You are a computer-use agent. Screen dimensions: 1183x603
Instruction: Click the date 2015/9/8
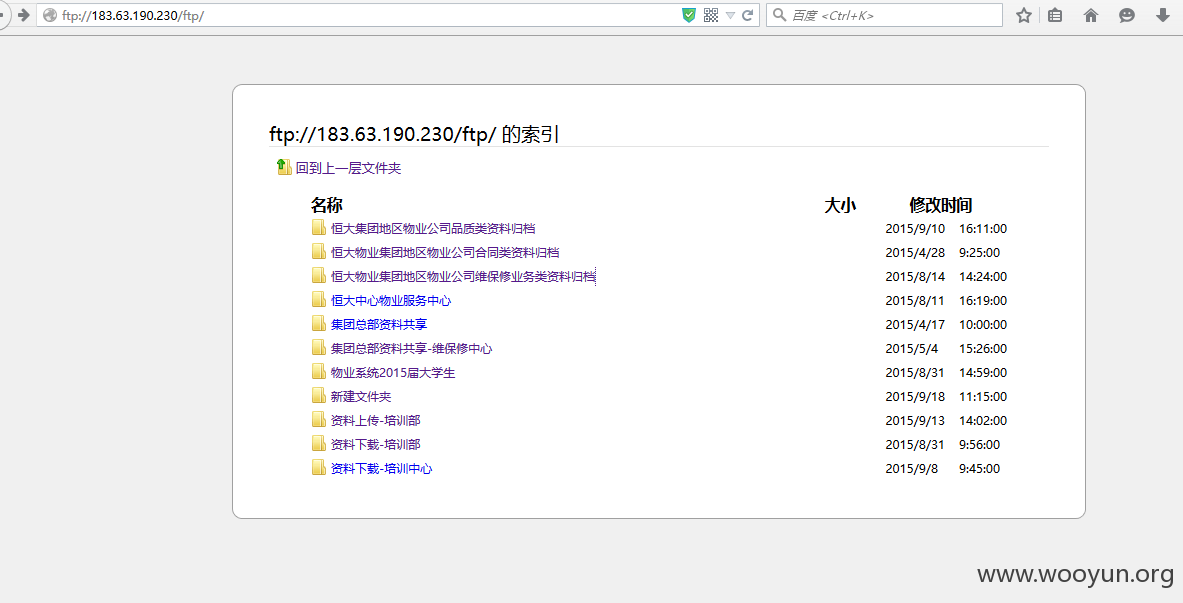(x=911, y=469)
